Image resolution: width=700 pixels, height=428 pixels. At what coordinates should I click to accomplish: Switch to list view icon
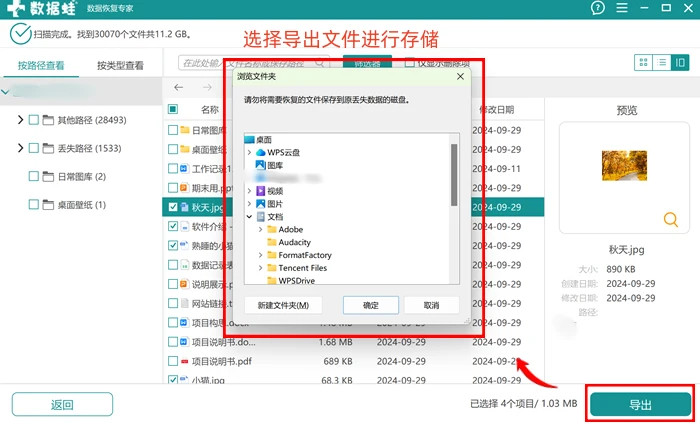662,62
